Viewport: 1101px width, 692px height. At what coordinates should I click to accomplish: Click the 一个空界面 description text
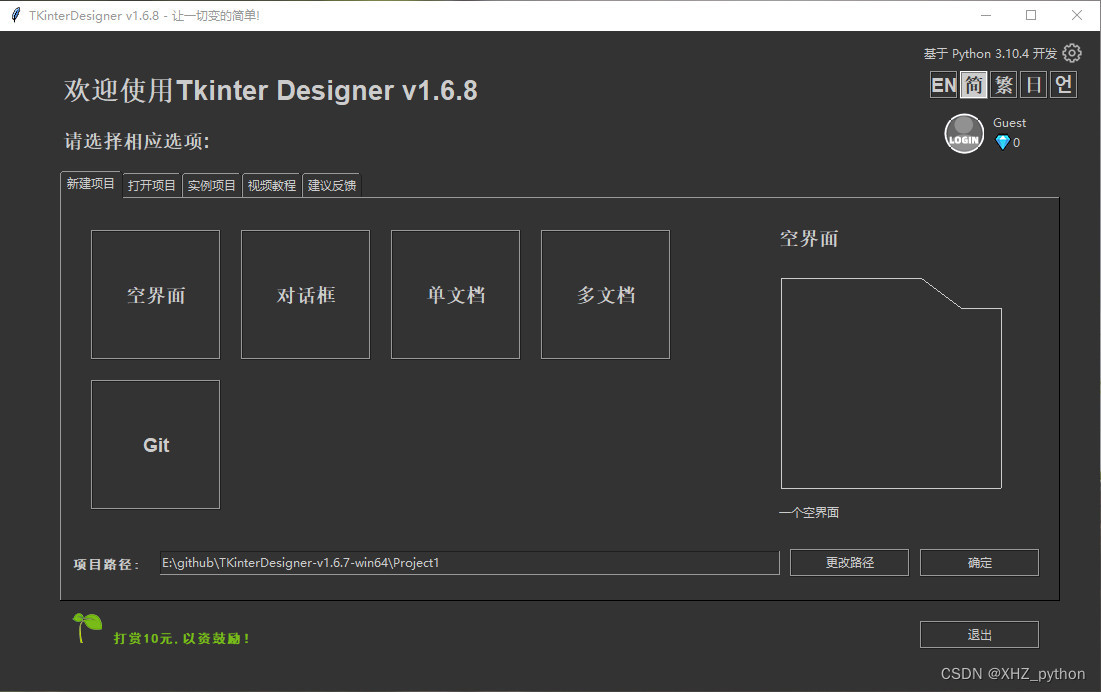(809, 513)
